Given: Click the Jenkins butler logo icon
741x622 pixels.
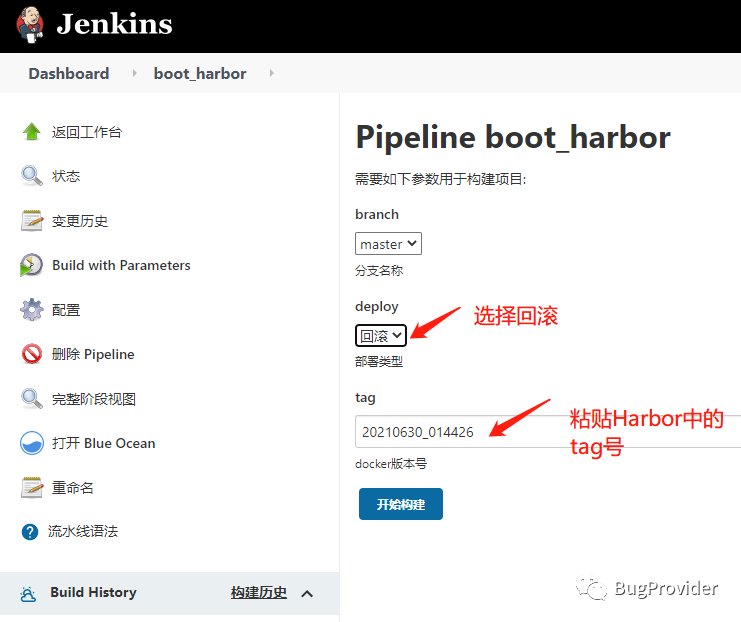Looking at the screenshot, I should (28, 24).
